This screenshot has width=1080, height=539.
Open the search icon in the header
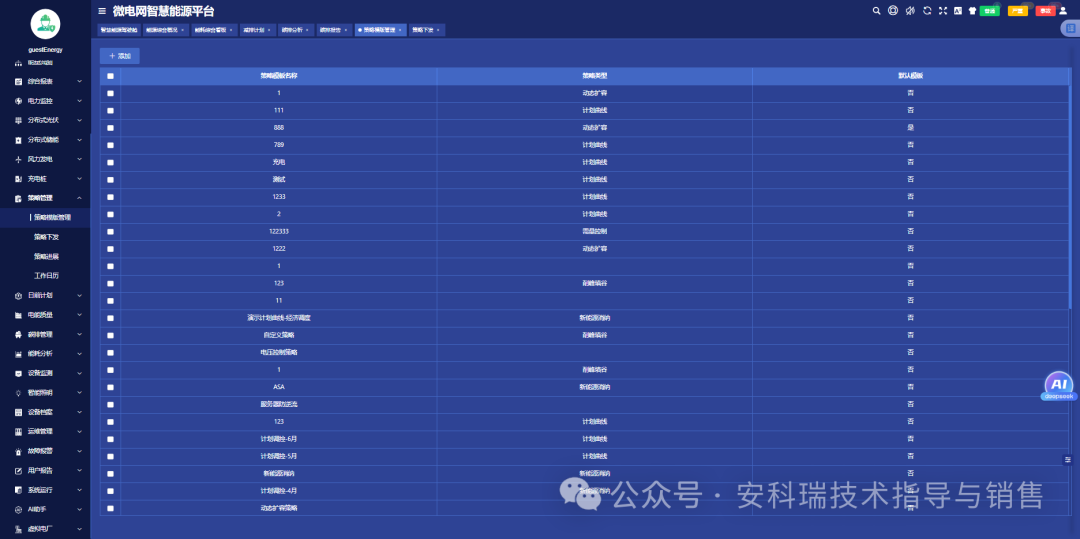(x=876, y=10)
